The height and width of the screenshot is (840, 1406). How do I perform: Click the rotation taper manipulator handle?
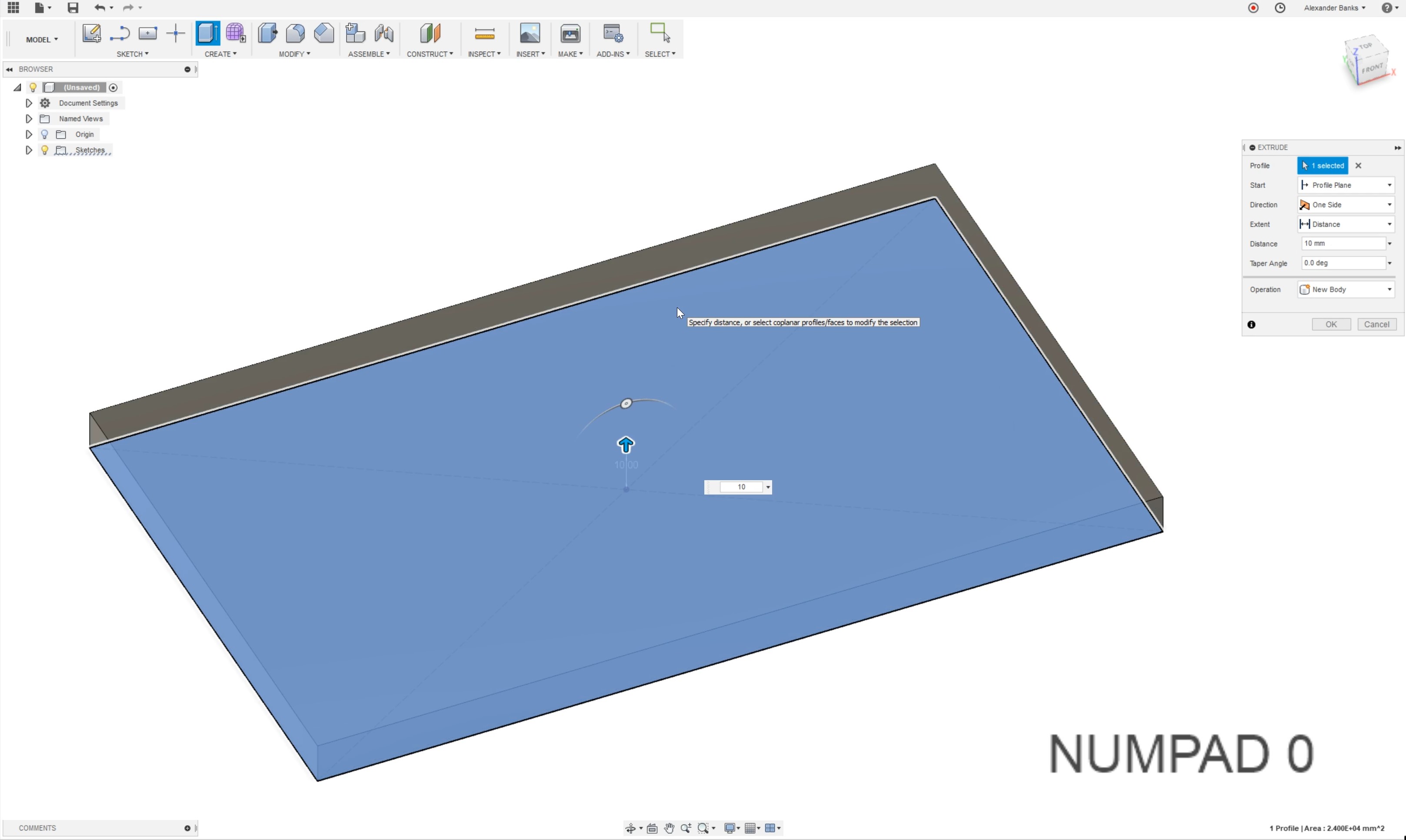(626, 404)
